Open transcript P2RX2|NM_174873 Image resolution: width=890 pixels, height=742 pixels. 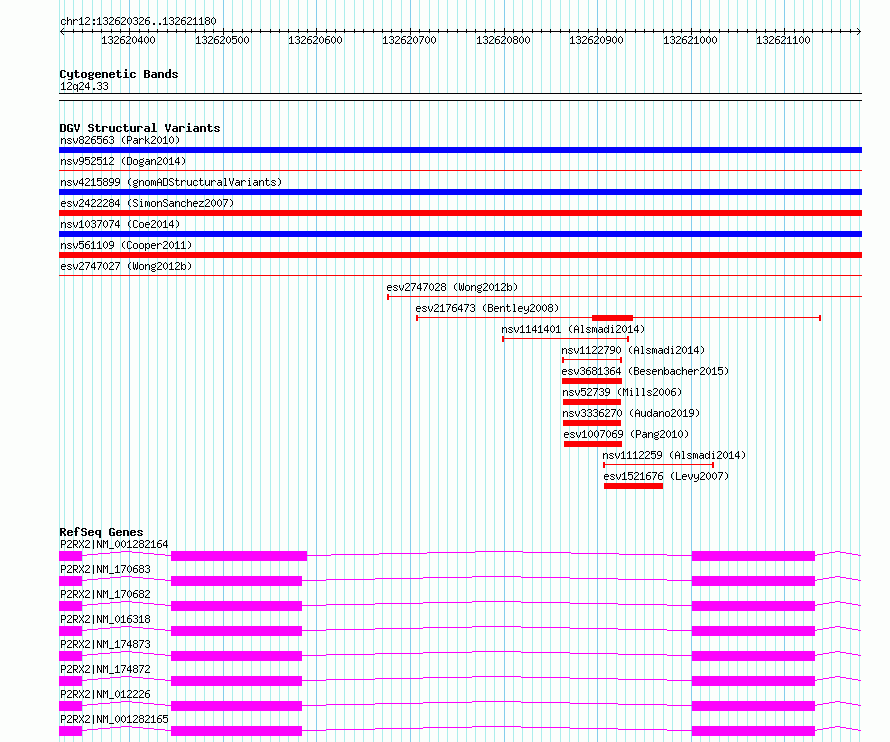pos(105,644)
